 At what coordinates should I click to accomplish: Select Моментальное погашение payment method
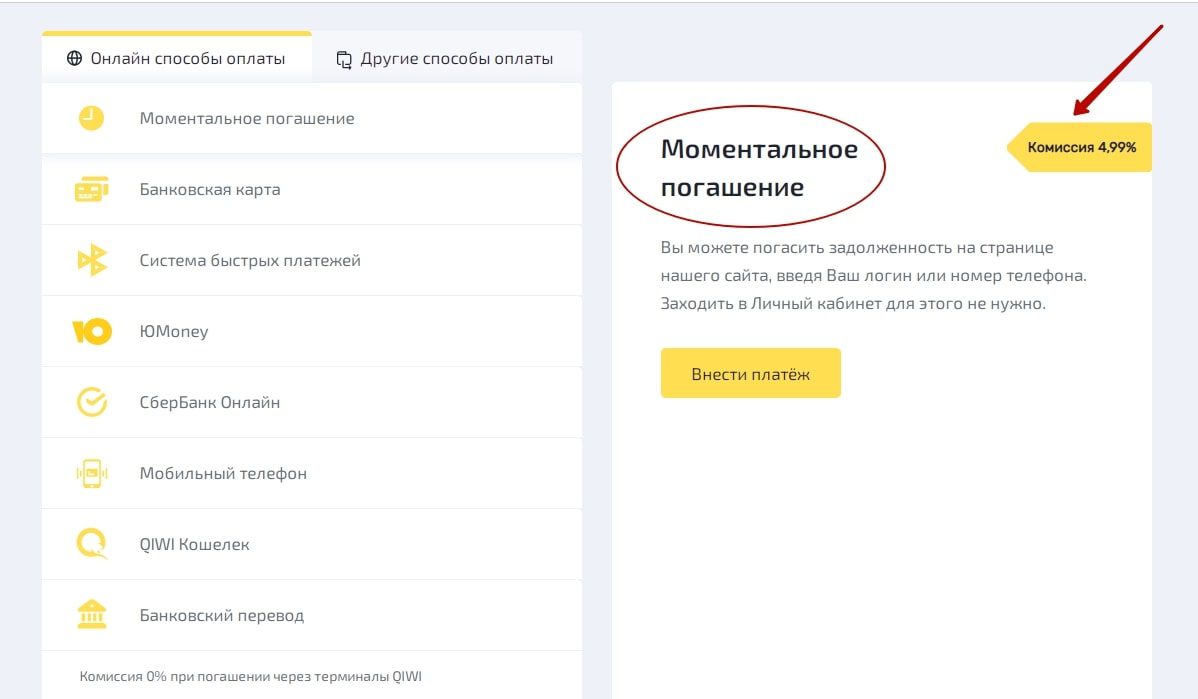(312, 118)
